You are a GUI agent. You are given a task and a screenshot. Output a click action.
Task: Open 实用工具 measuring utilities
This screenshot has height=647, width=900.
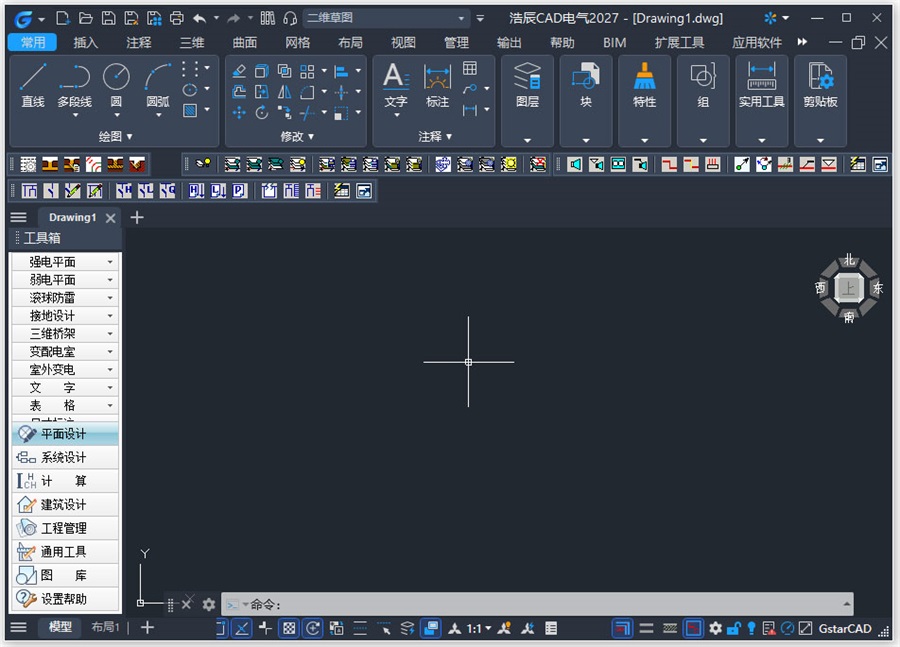tap(761, 85)
